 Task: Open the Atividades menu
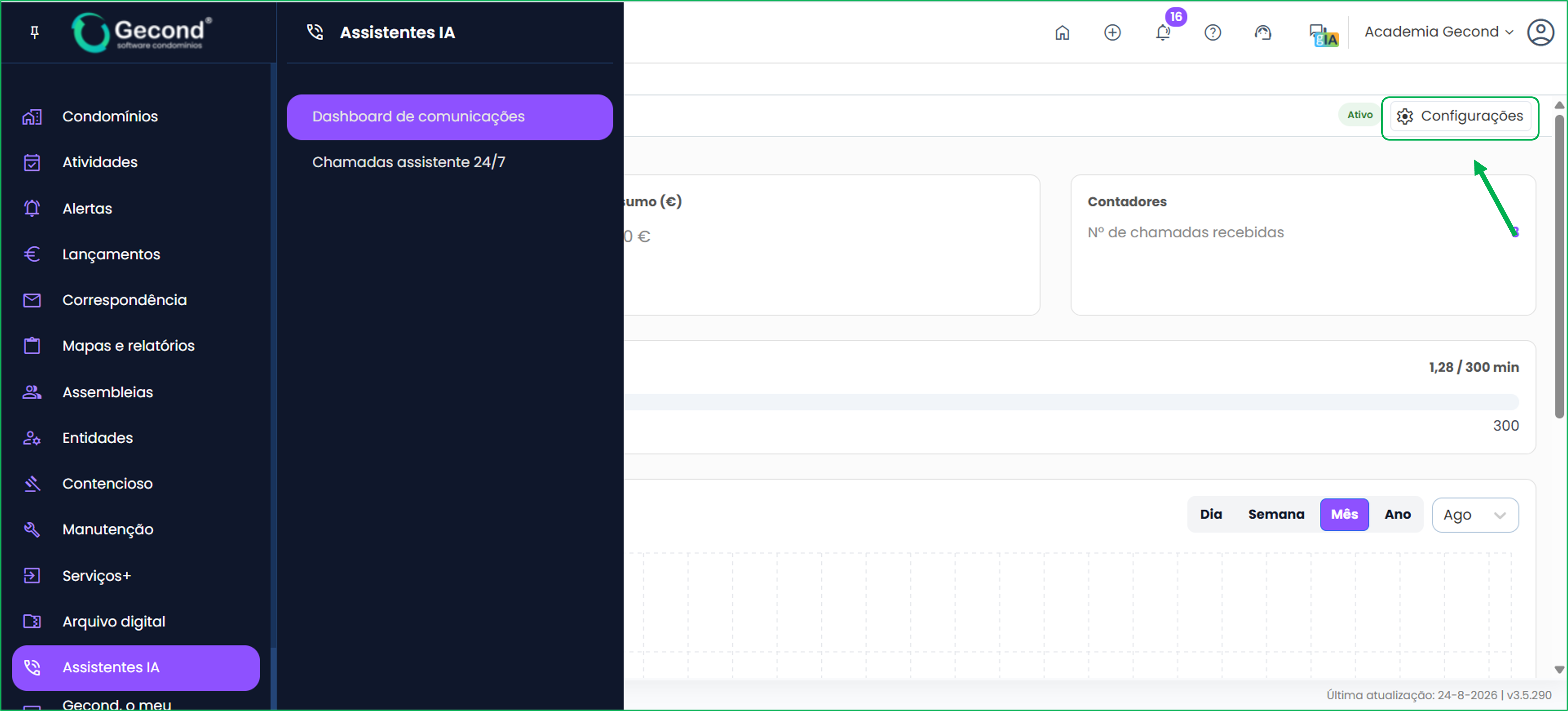point(136,162)
